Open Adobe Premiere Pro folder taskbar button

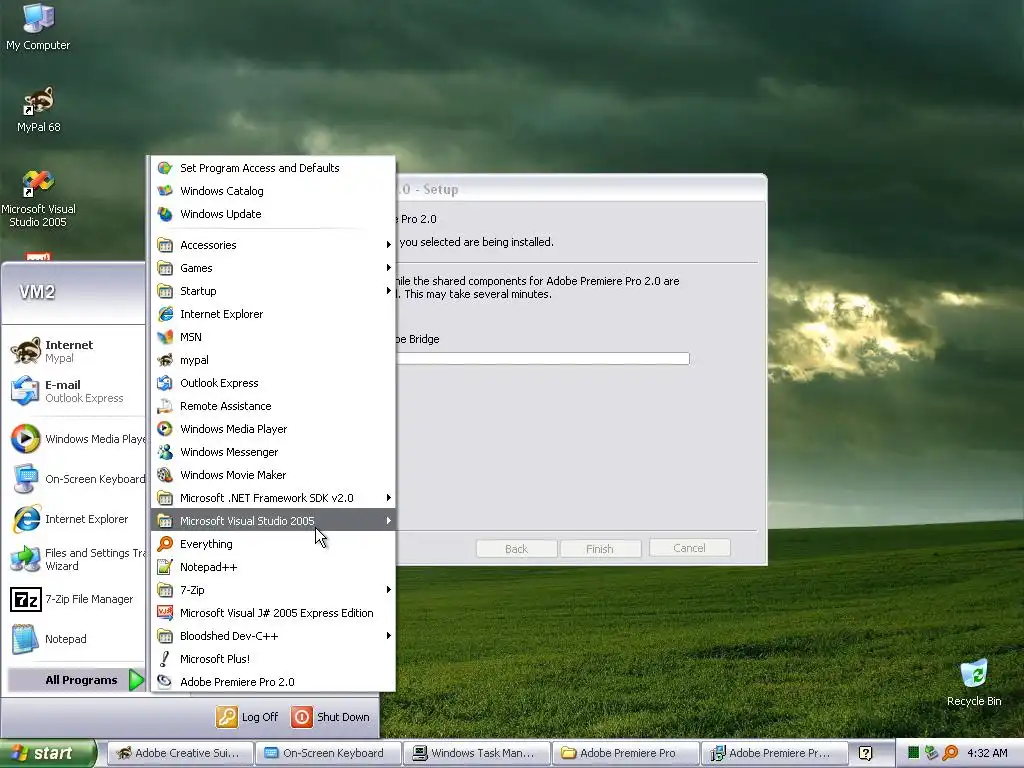[x=625, y=753]
